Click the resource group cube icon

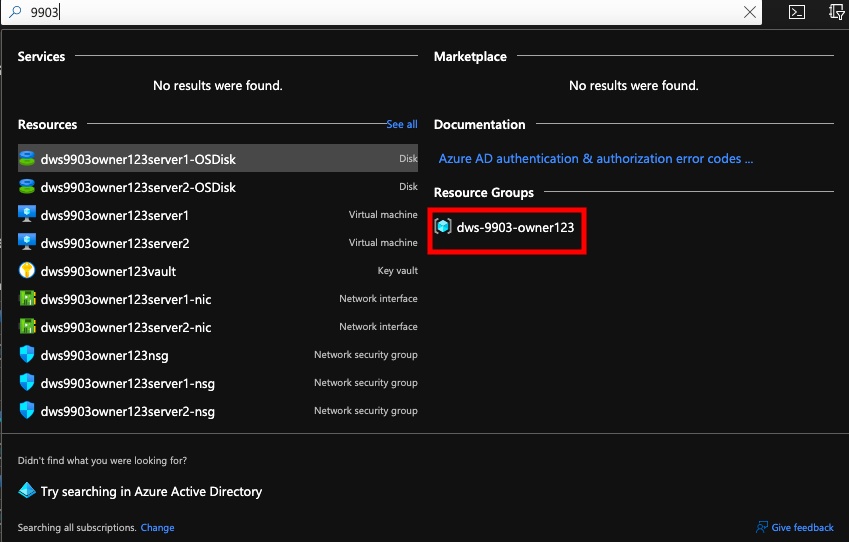(x=443, y=226)
